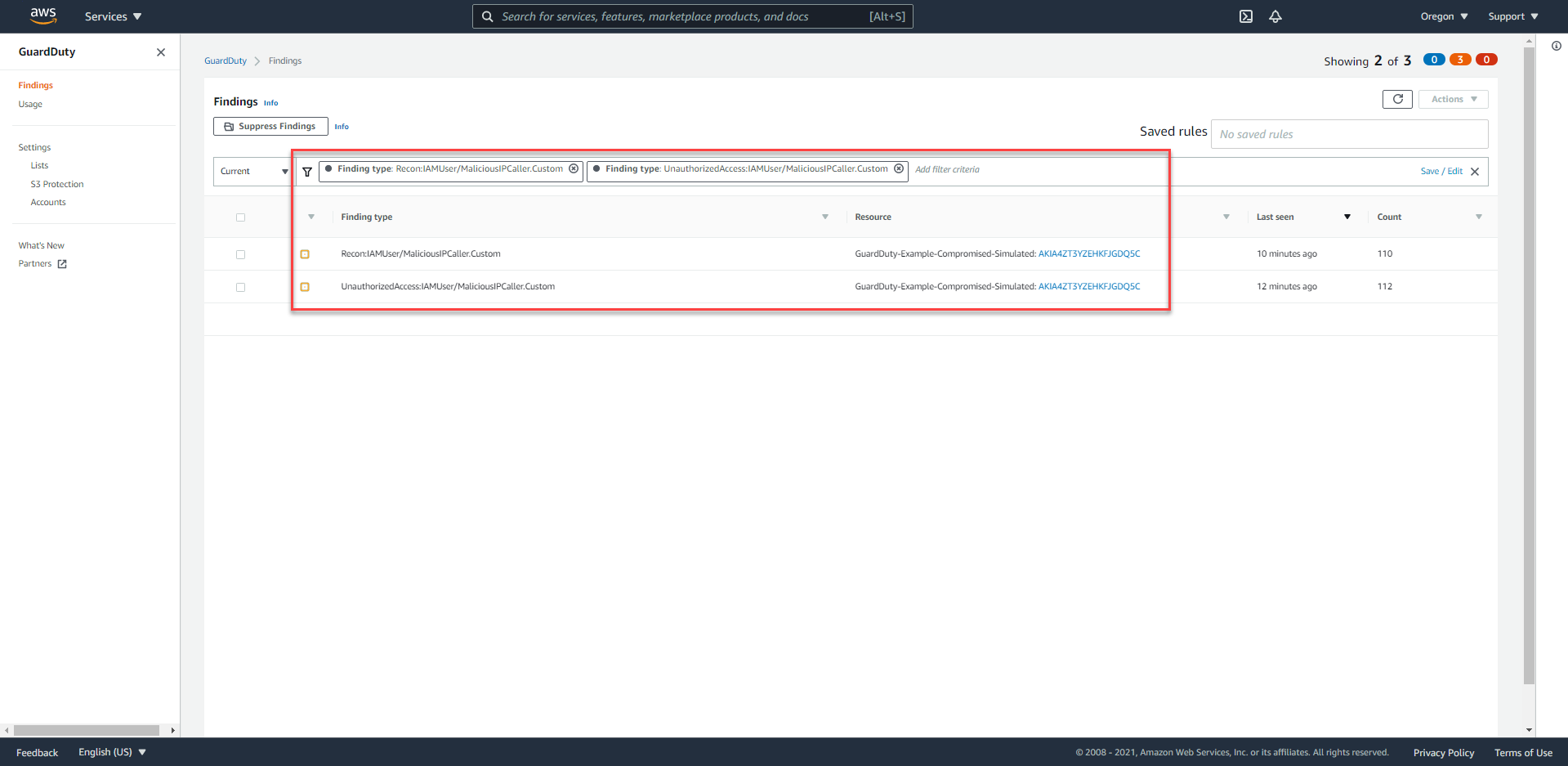Open S3 Protection settings
The width and height of the screenshot is (1568, 766).
57,184
